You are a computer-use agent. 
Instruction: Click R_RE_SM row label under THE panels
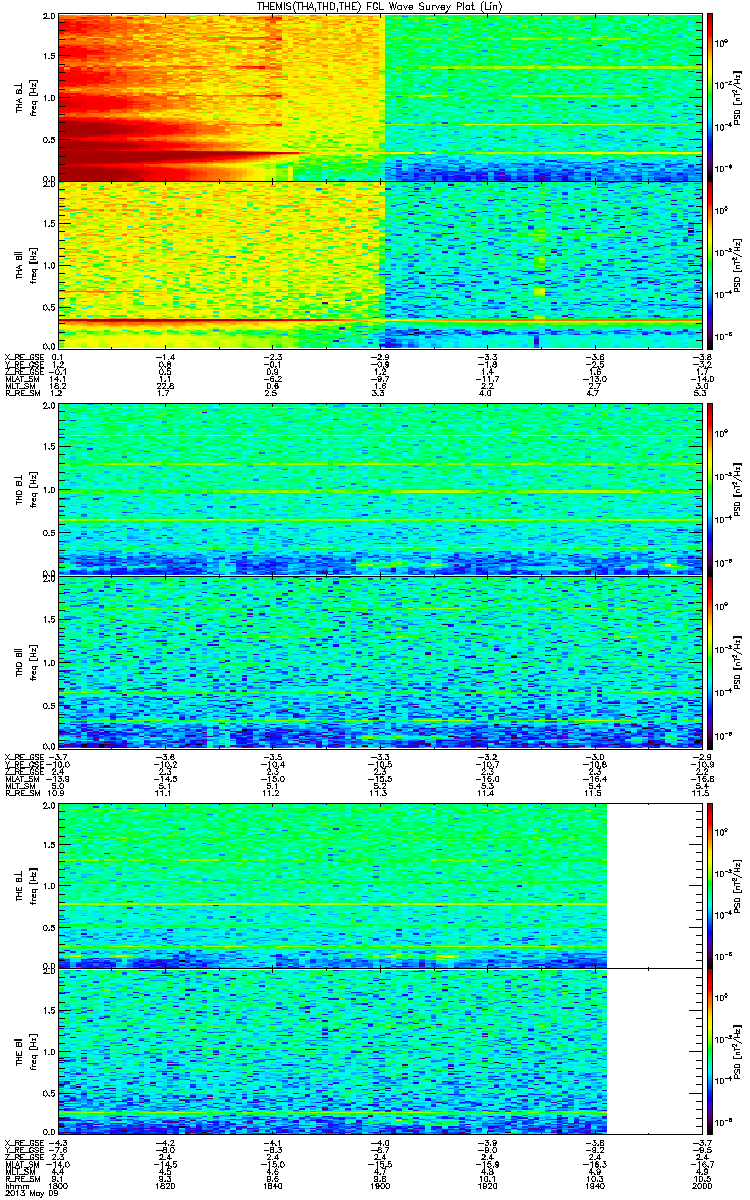(x=21, y=1178)
